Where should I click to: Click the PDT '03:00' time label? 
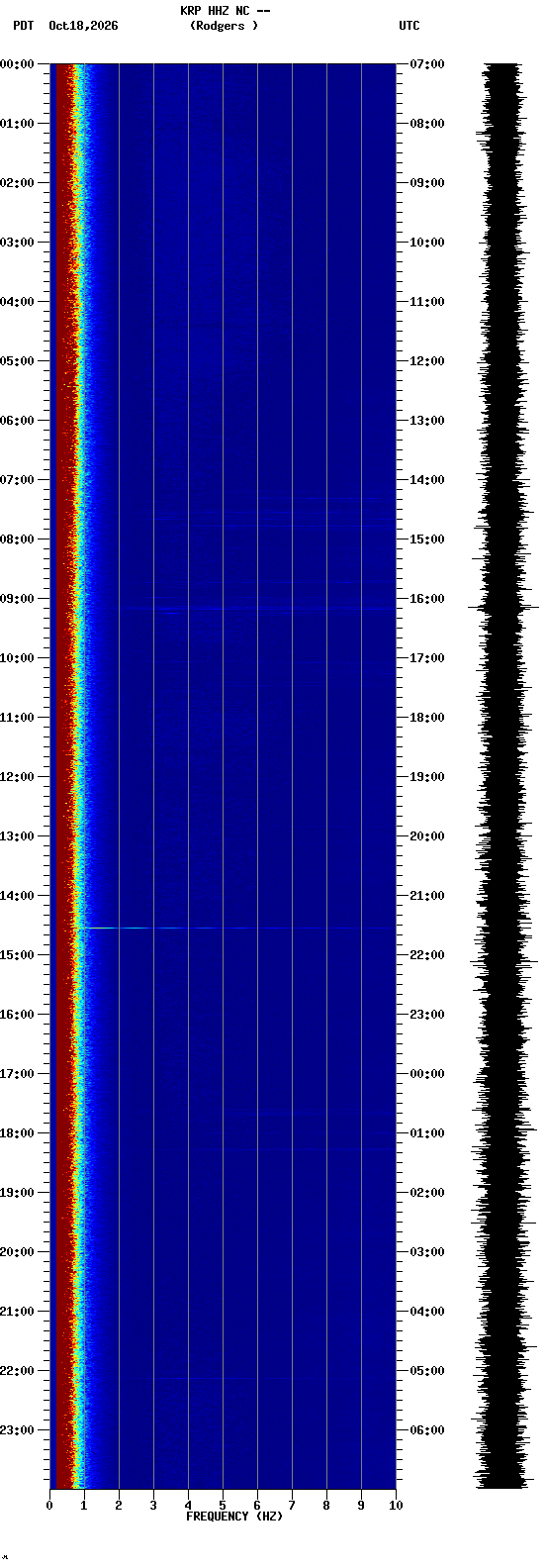pyautogui.click(x=17, y=243)
